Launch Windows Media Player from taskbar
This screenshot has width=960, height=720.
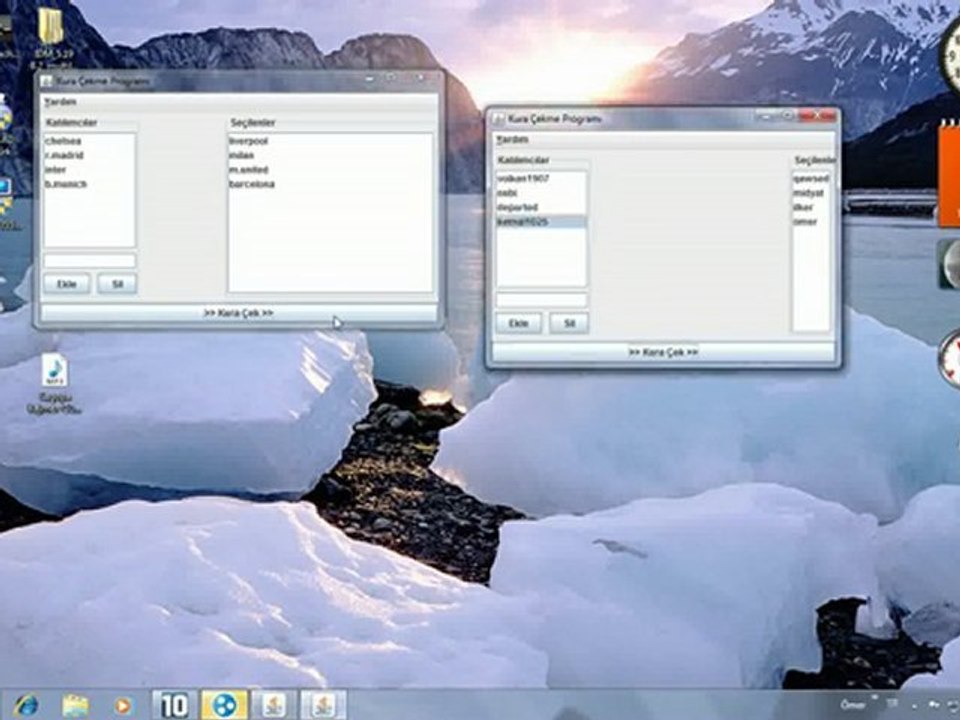[x=123, y=706]
